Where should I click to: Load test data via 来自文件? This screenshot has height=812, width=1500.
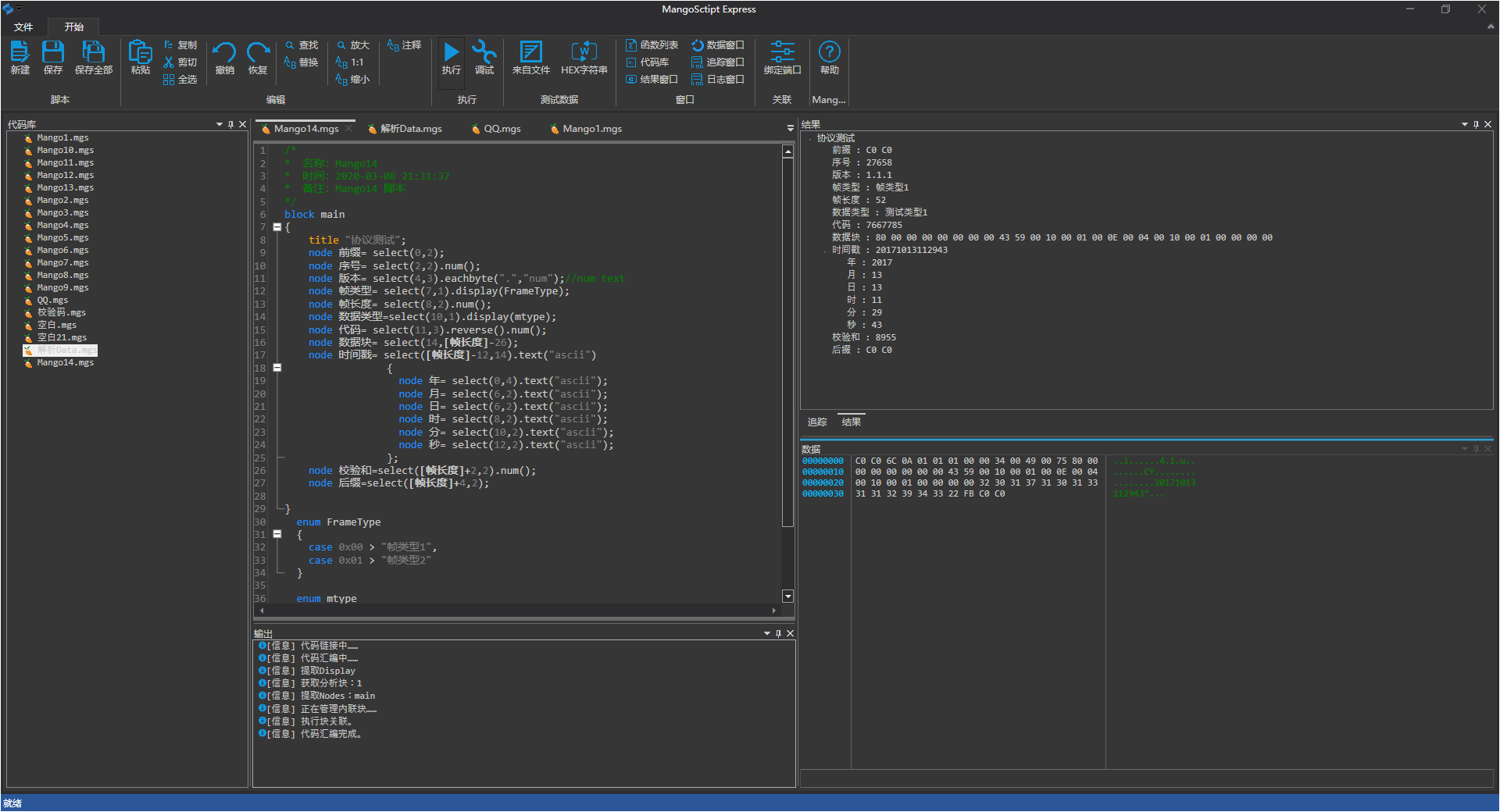(531, 58)
